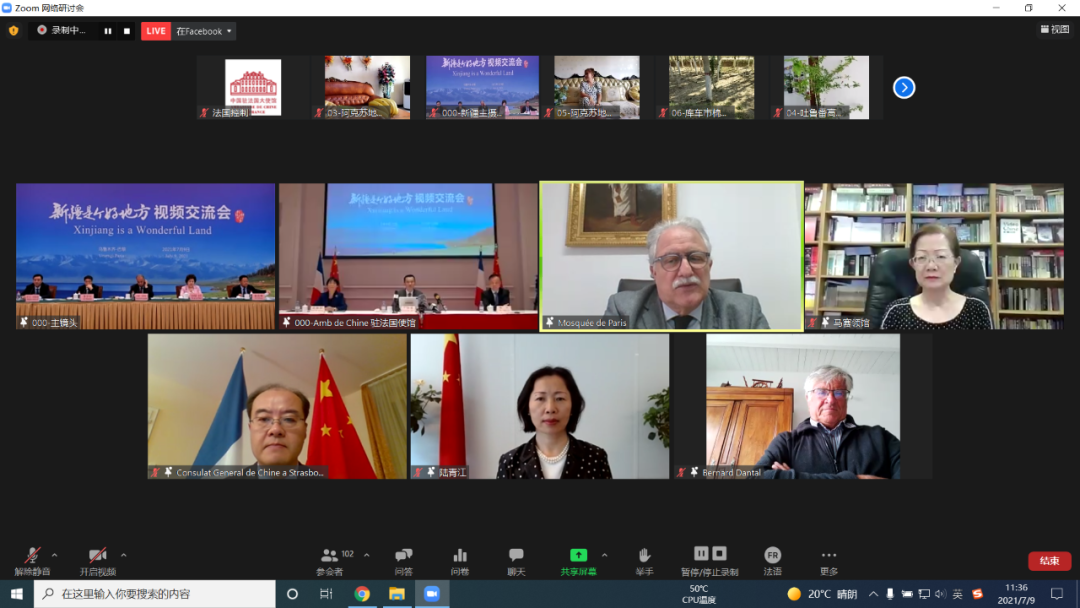
Task: Click the red End meeting button
Action: point(1049,561)
